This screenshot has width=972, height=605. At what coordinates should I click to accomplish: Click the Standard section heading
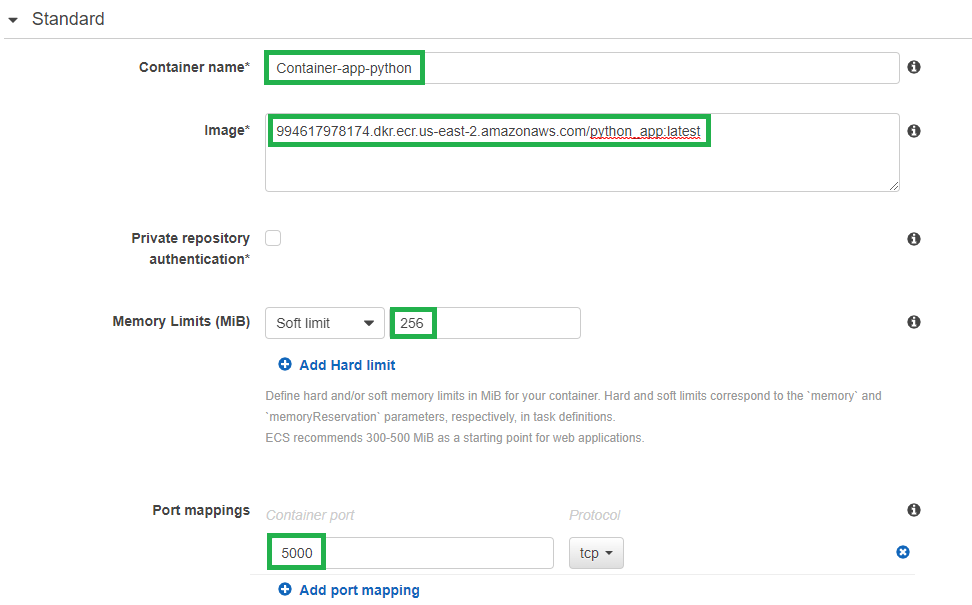tap(68, 19)
